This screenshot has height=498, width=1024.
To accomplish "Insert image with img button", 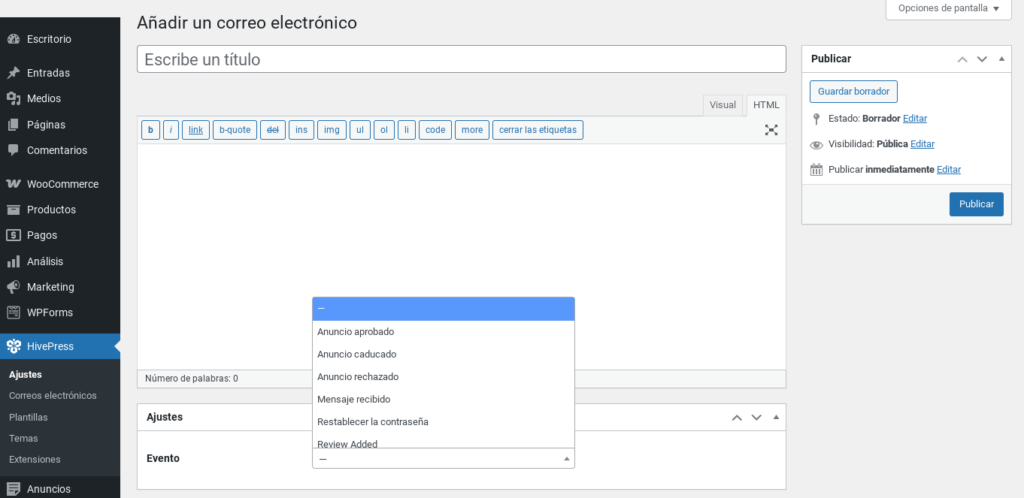I will pyautogui.click(x=332, y=130).
